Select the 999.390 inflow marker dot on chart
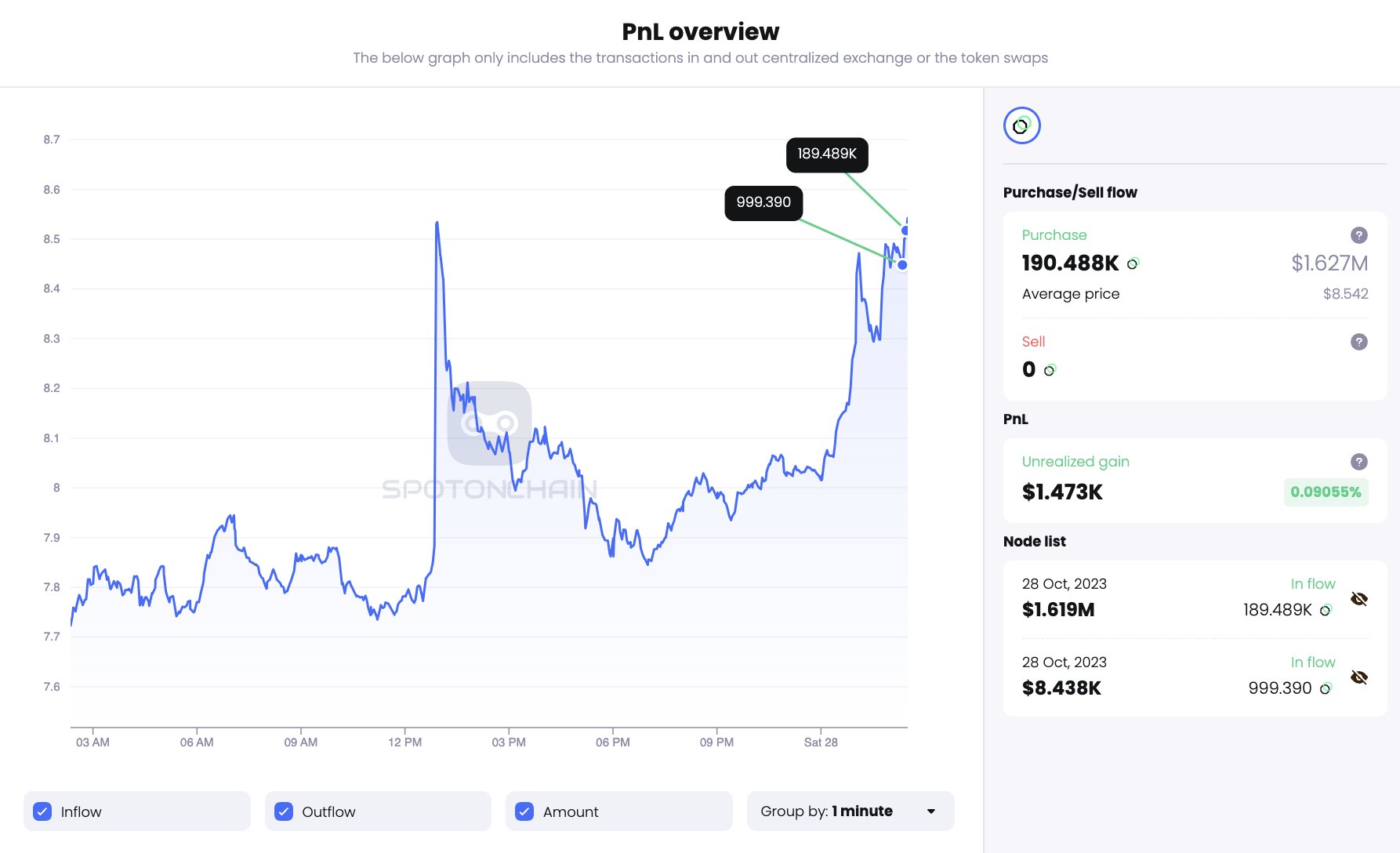1400x853 pixels. (x=902, y=265)
